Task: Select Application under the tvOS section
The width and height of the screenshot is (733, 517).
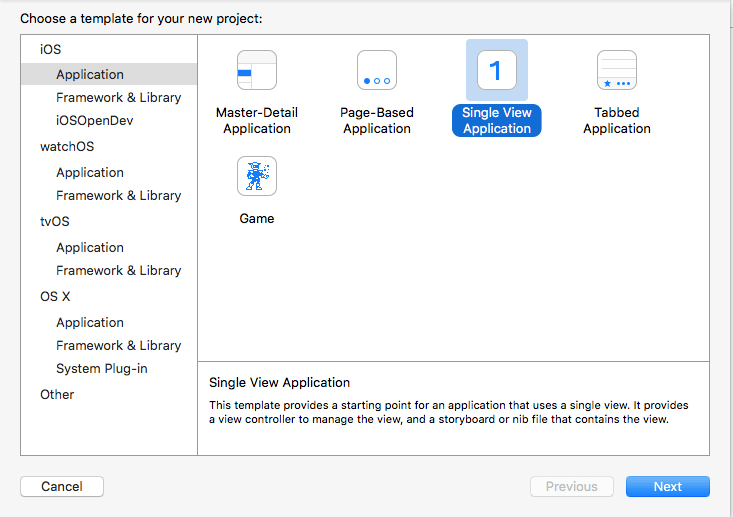Action: point(90,247)
